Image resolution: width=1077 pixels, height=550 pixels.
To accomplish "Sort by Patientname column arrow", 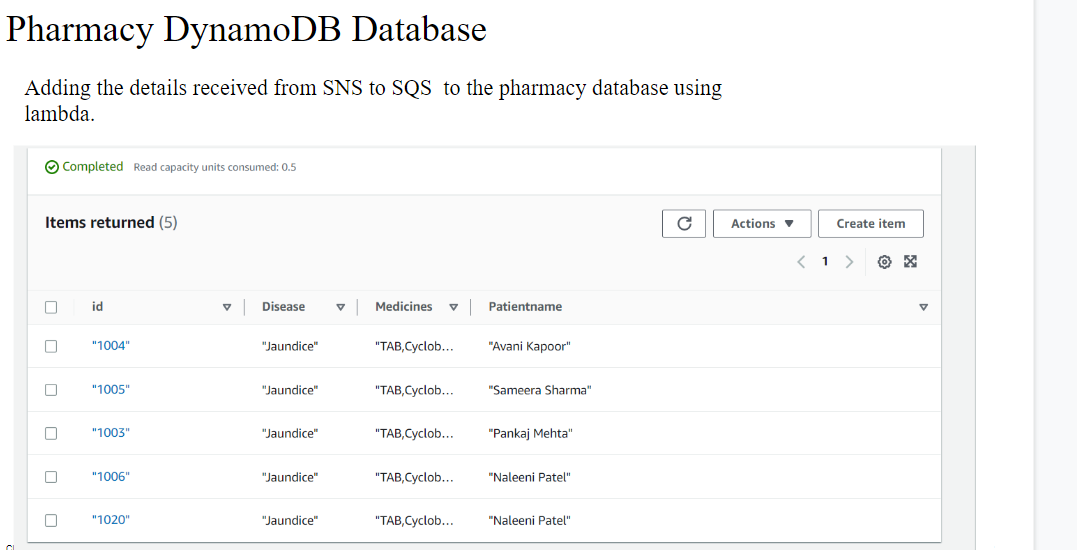I will click(923, 308).
